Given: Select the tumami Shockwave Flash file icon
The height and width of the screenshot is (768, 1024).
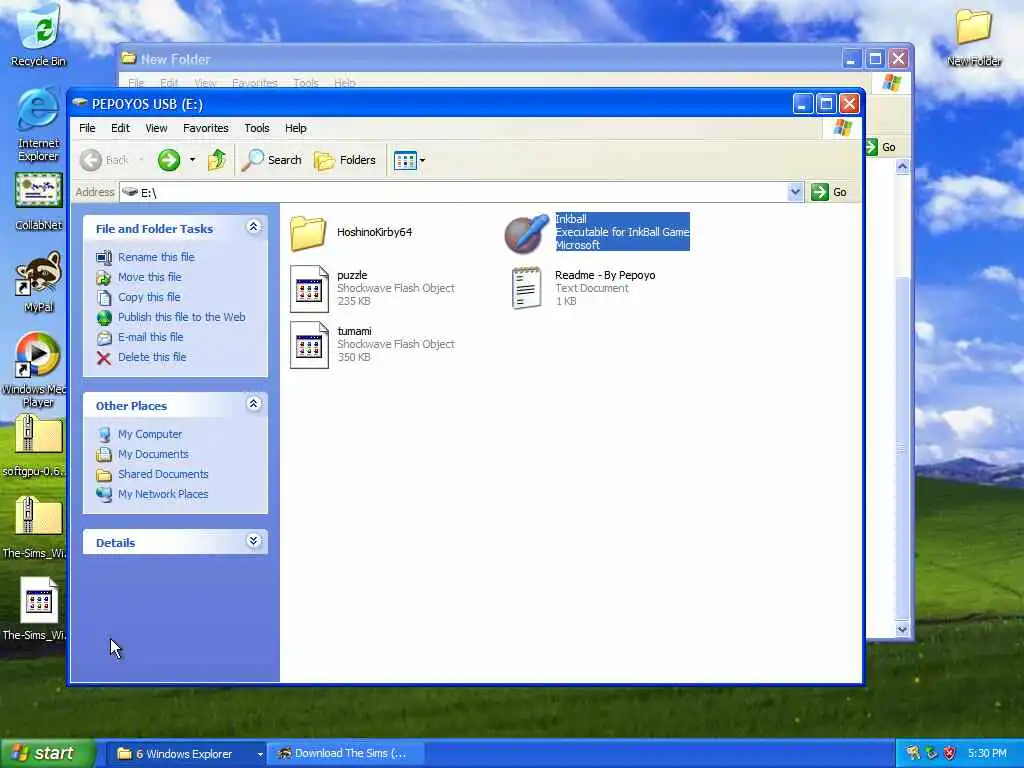Looking at the screenshot, I should 309,345.
